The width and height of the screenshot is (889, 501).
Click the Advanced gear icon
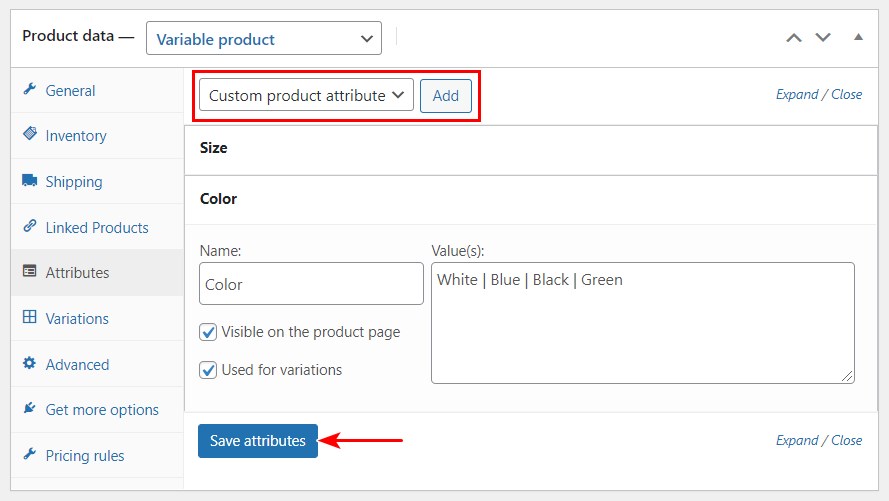29,363
